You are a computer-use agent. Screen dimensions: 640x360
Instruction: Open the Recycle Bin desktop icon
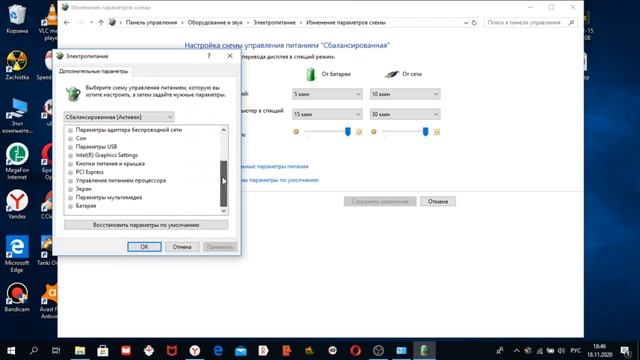(x=17, y=18)
